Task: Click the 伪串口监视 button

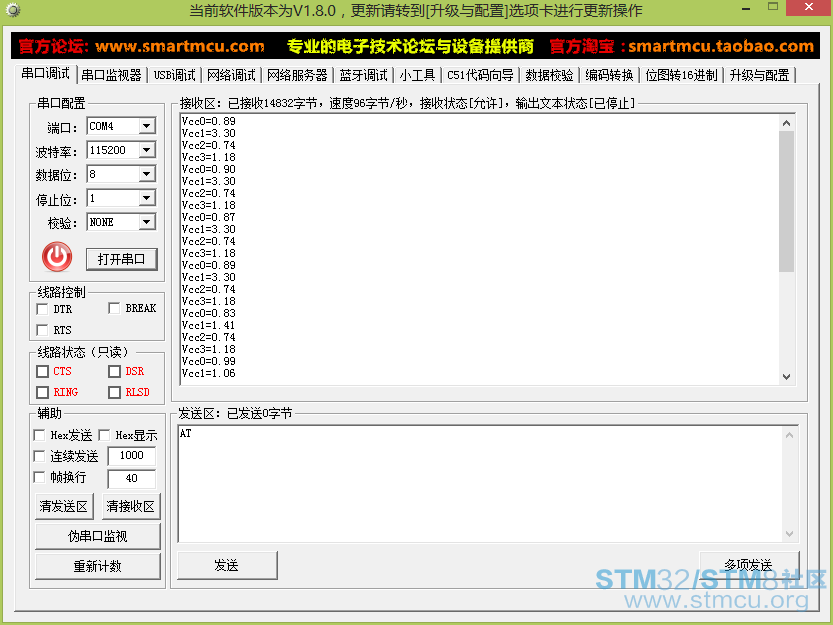Action: point(98,536)
